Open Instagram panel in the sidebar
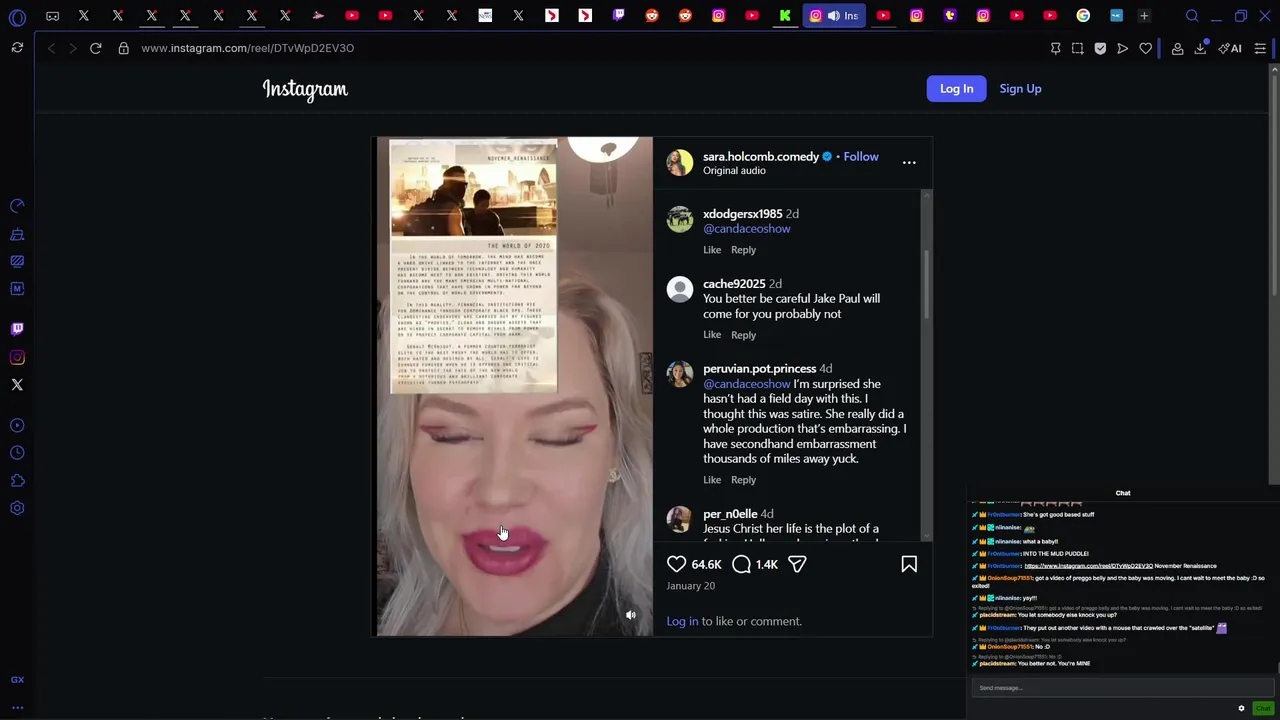The width and height of the screenshot is (1280, 720). click(x=17, y=357)
